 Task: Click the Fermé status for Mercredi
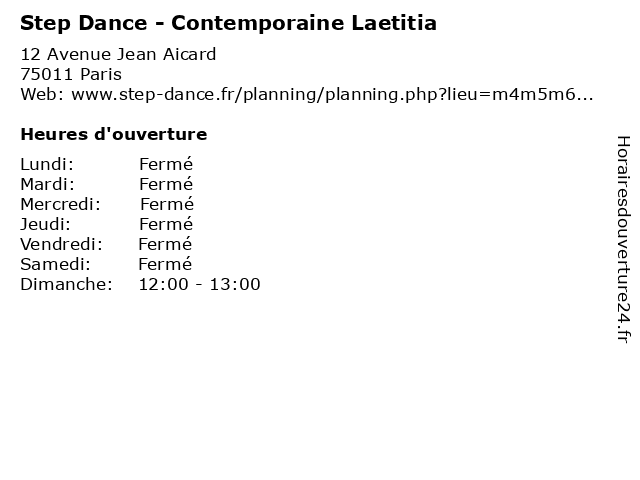(x=167, y=204)
